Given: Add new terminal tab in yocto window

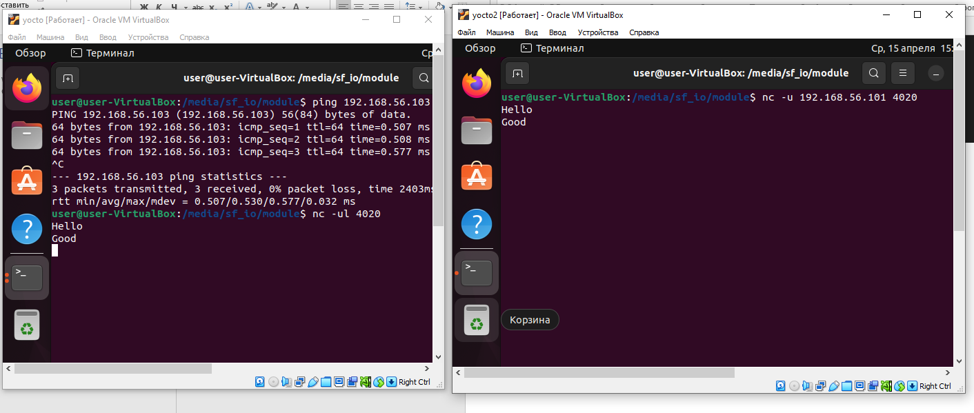Looking at the screenshot, I should tap(68, 78).
